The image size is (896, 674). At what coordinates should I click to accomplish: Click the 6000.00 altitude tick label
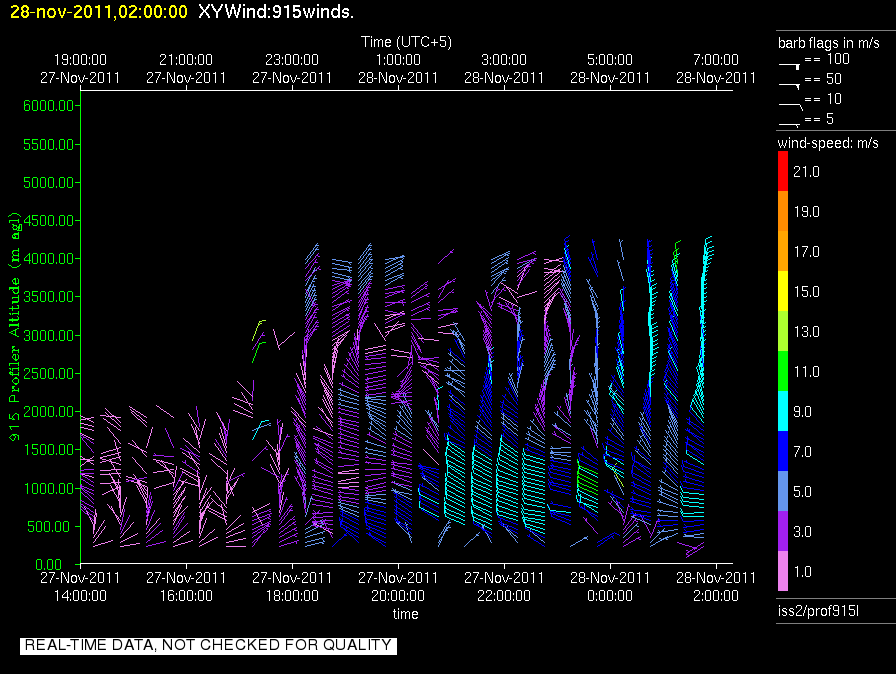pyautogui.click(x=49, y=106)
